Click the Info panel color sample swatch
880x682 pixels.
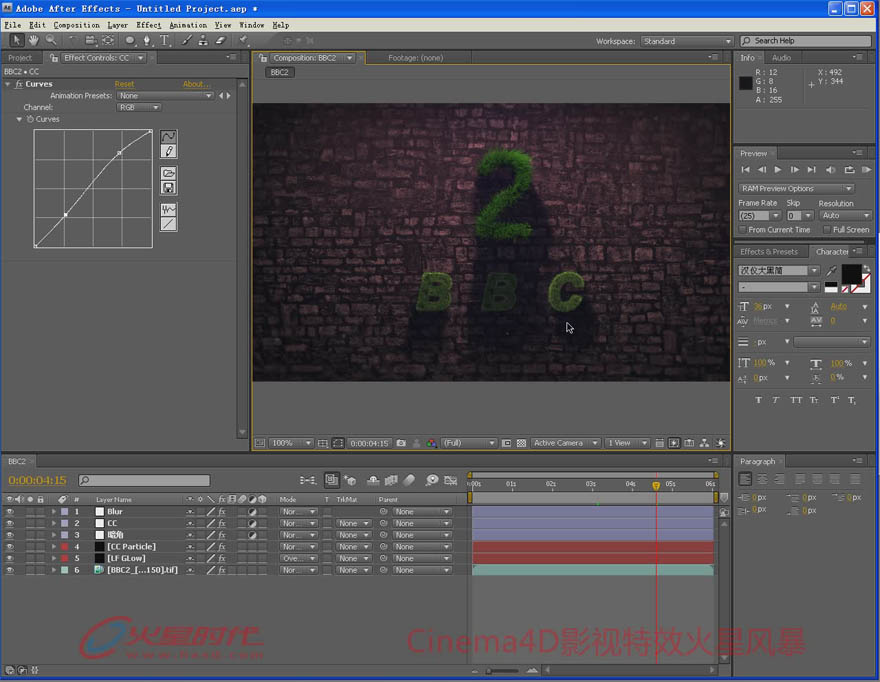(x=746, y=83)
